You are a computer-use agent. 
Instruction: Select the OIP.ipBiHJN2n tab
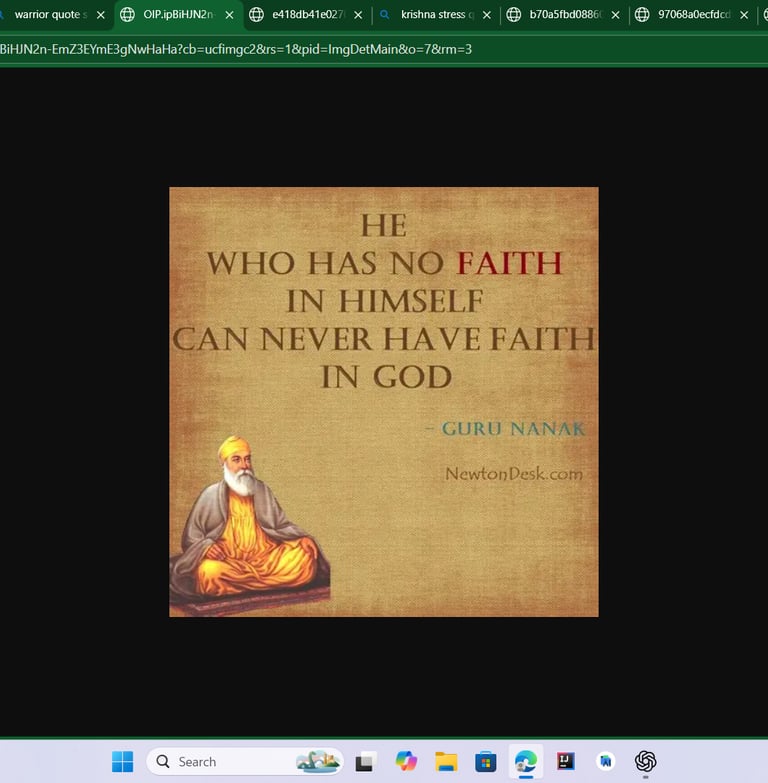coord(179,14)
